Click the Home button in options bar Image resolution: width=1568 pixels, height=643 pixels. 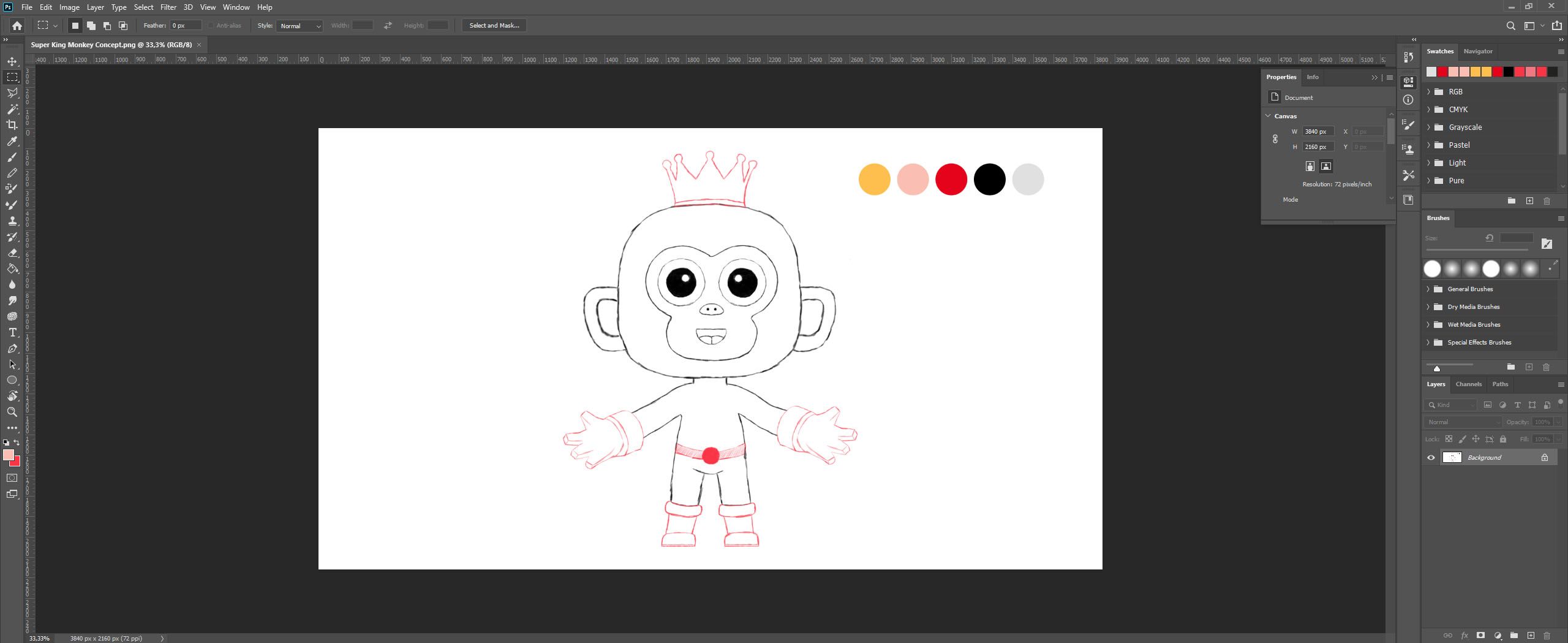point(17,26)
